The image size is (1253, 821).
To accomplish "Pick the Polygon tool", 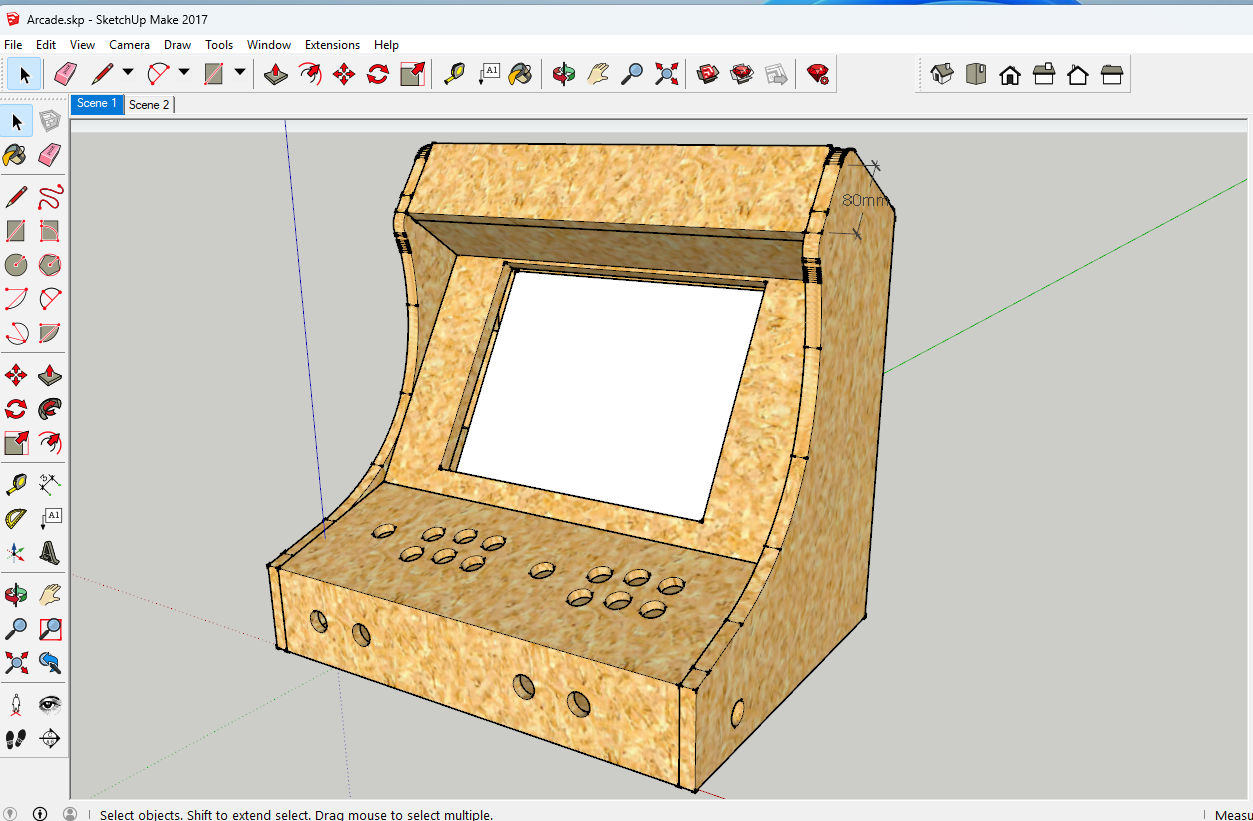I will point(50,265).
